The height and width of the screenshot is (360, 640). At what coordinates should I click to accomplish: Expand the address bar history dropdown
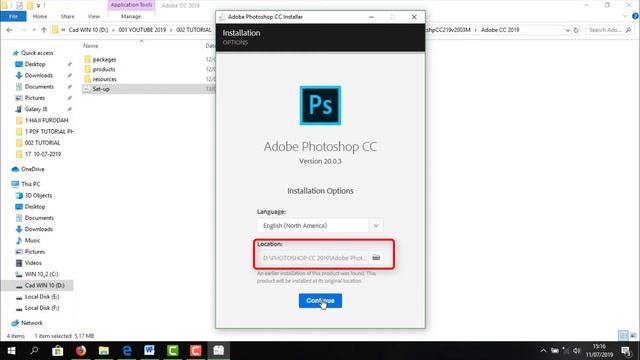pyautogui.click(x=567, y=30)
